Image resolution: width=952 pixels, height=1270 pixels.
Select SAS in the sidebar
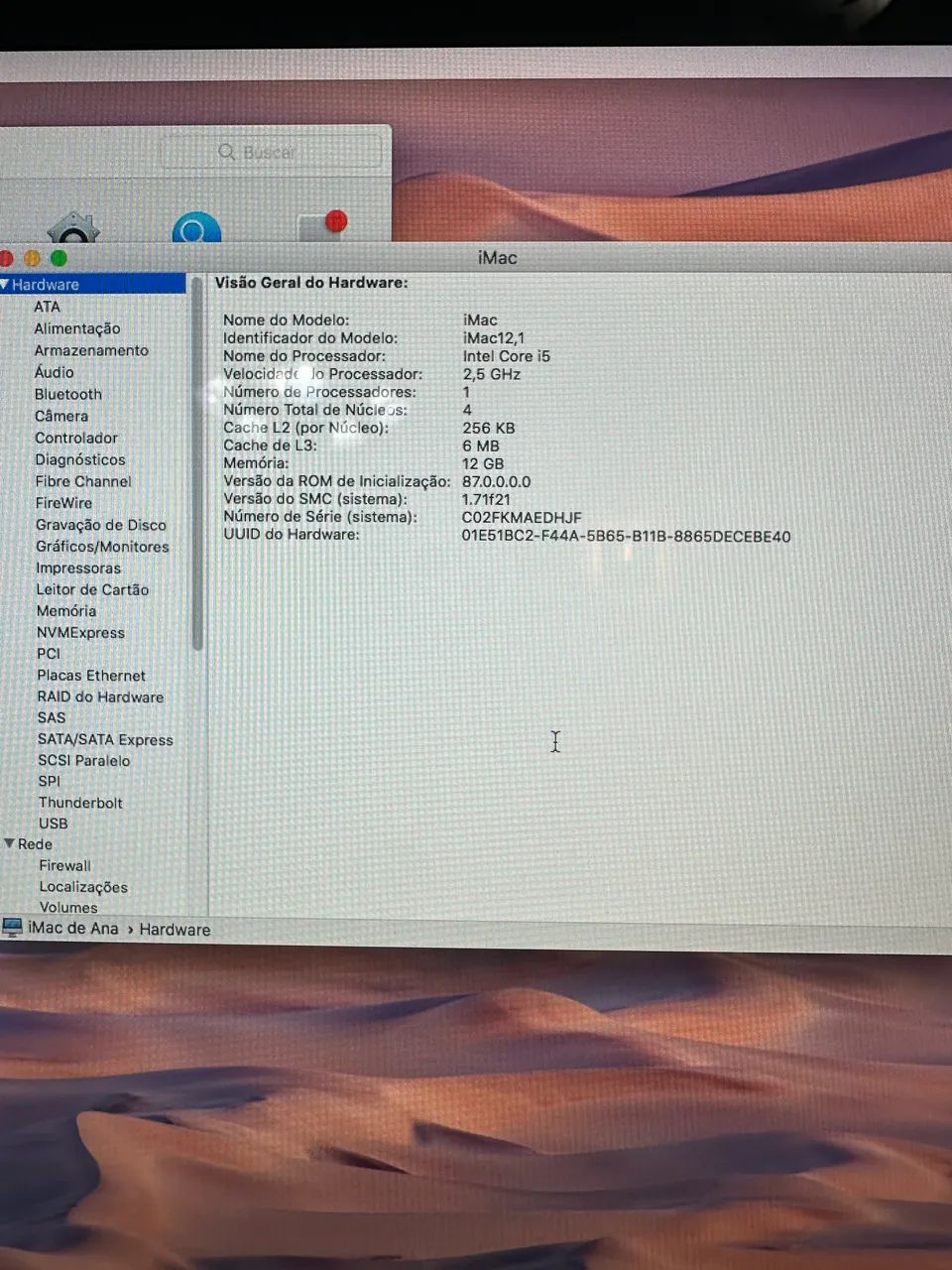tap(52, 718)
